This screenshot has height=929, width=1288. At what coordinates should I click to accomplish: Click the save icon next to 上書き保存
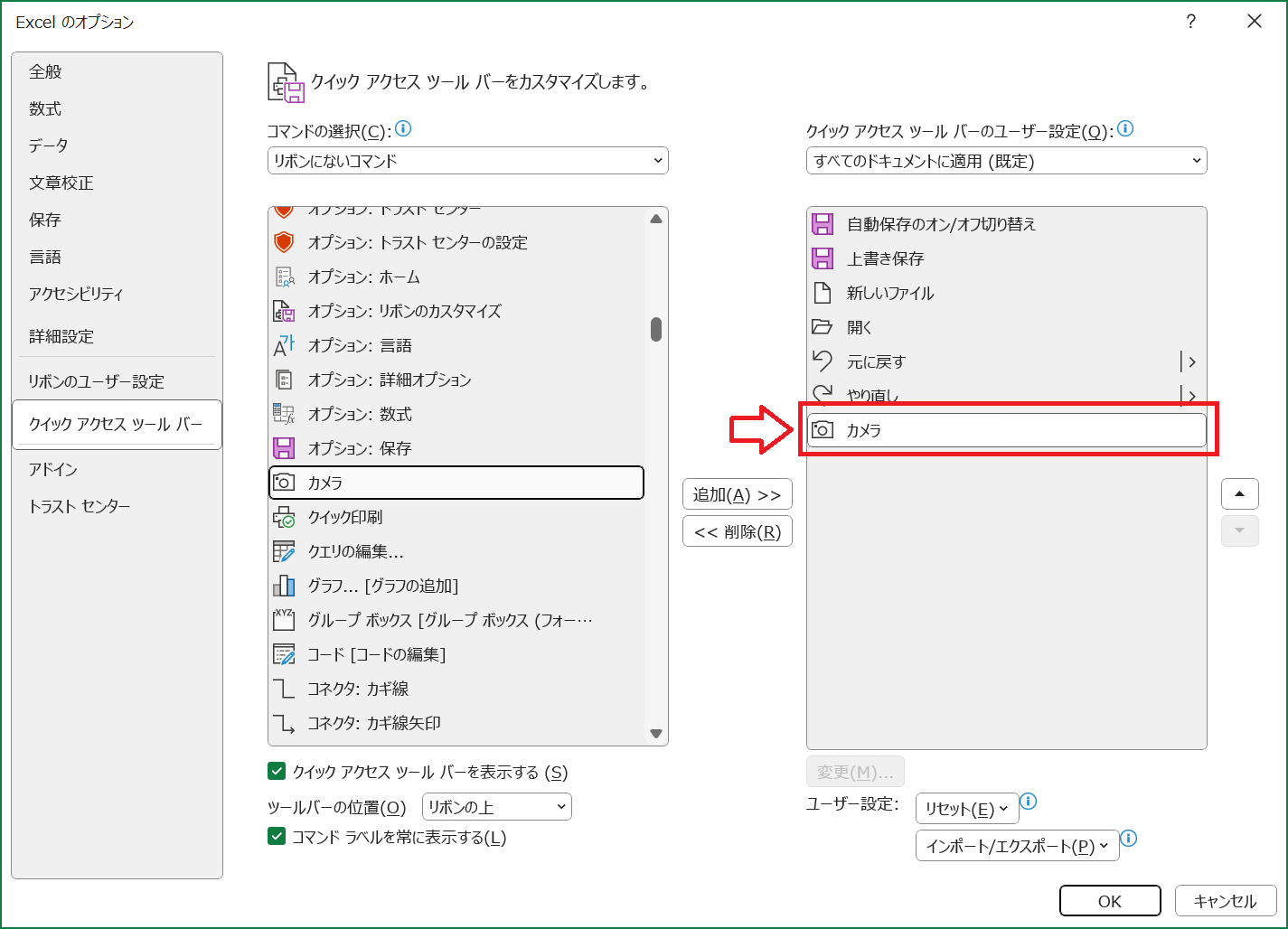coord(823,258)
